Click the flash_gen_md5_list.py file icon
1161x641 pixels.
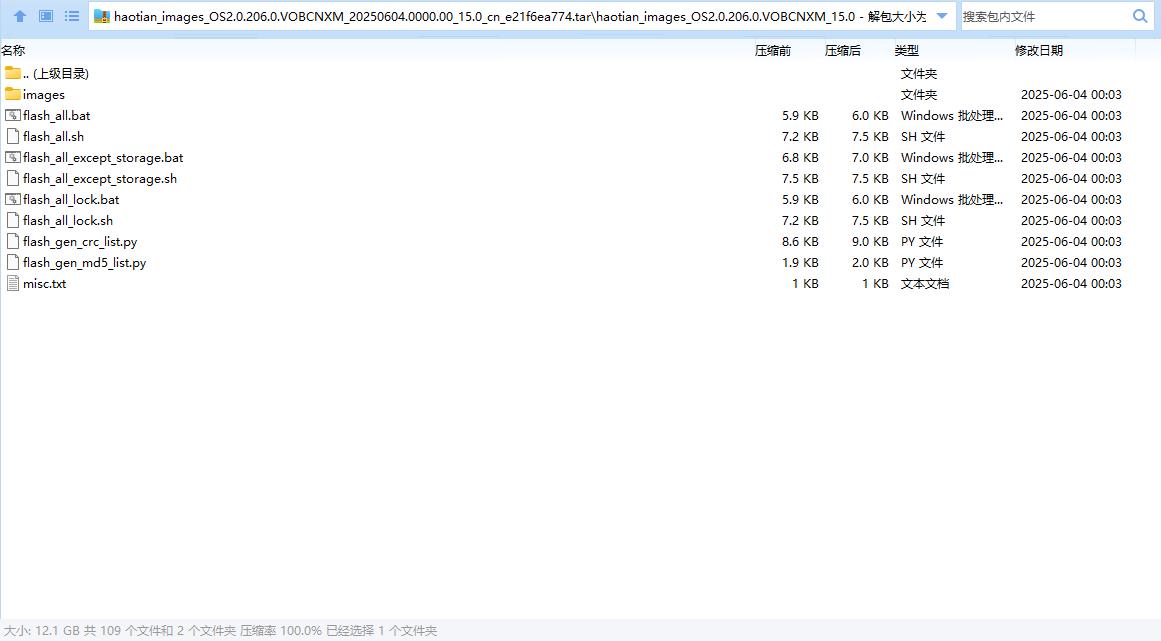pos(13,262)
